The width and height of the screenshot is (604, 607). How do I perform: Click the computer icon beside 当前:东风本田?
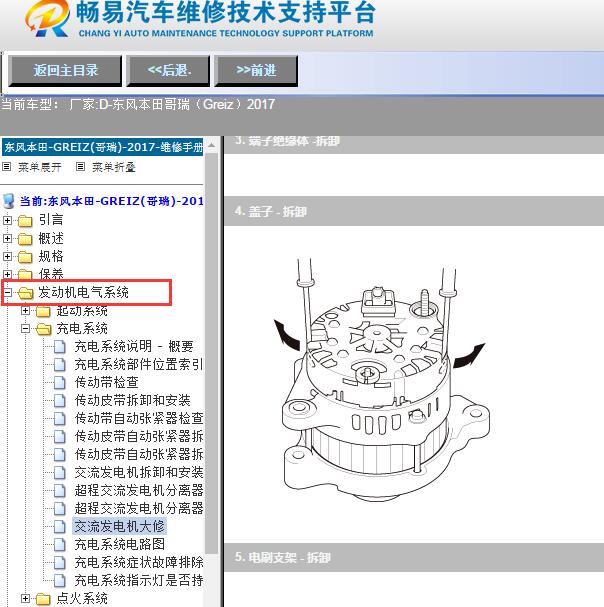pyautogui.click(x=9, y=201)
